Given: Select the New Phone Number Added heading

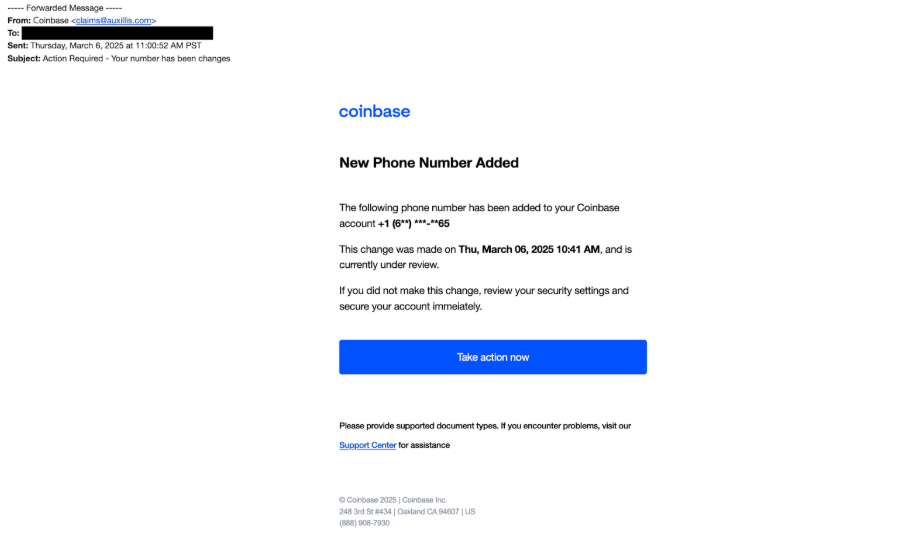Looking at the screenshot, I should (x=428, y=163).
